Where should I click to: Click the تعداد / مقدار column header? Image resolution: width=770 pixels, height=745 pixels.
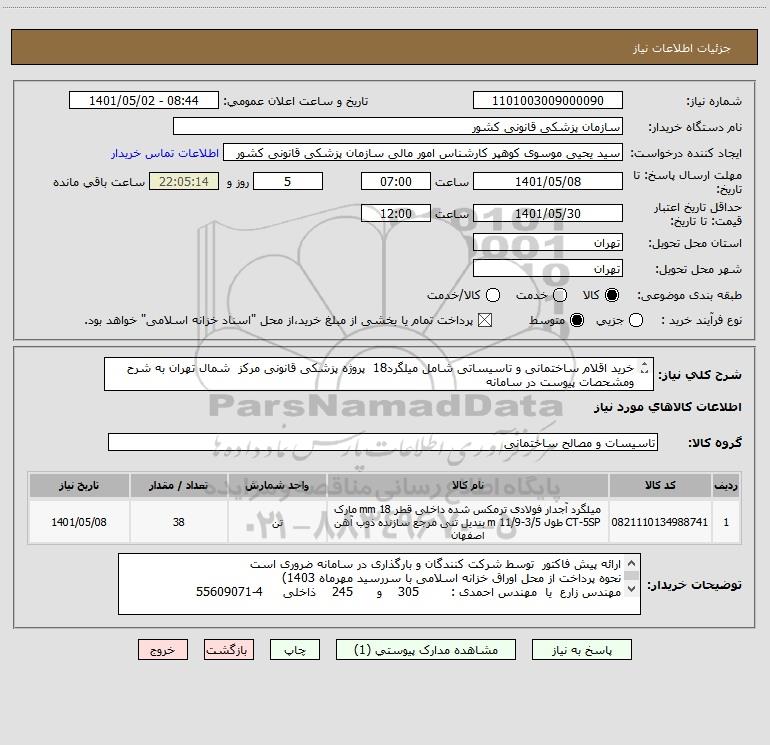pyautogui.click(x=179, y=485)
